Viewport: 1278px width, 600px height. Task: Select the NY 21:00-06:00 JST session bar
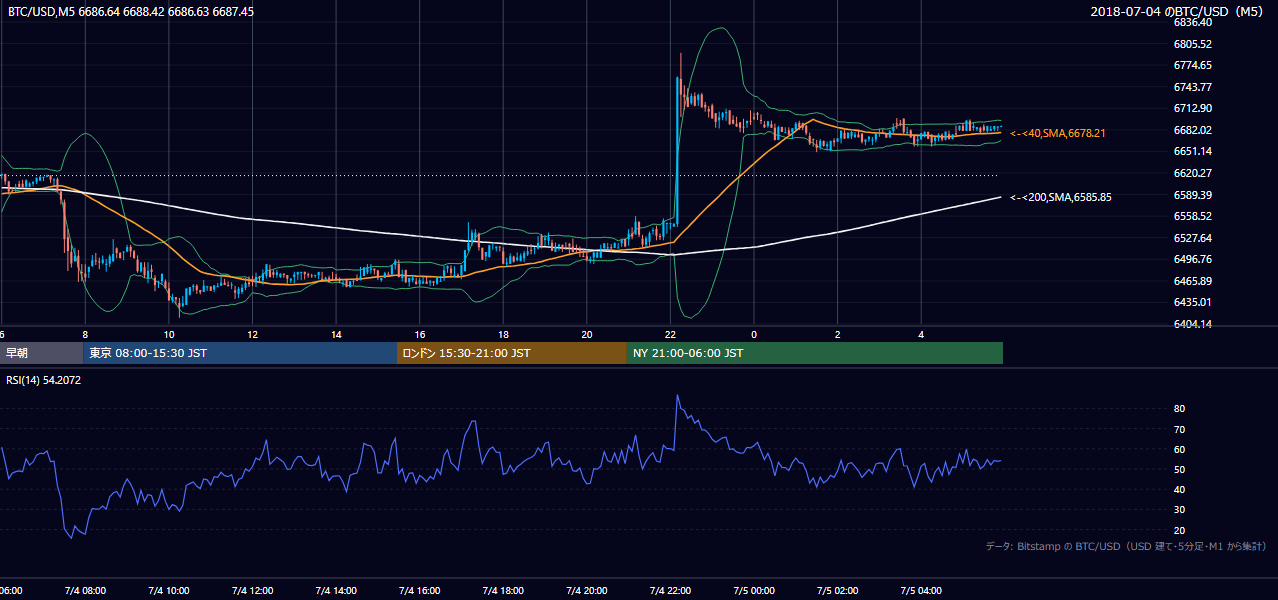coord(815,353)
